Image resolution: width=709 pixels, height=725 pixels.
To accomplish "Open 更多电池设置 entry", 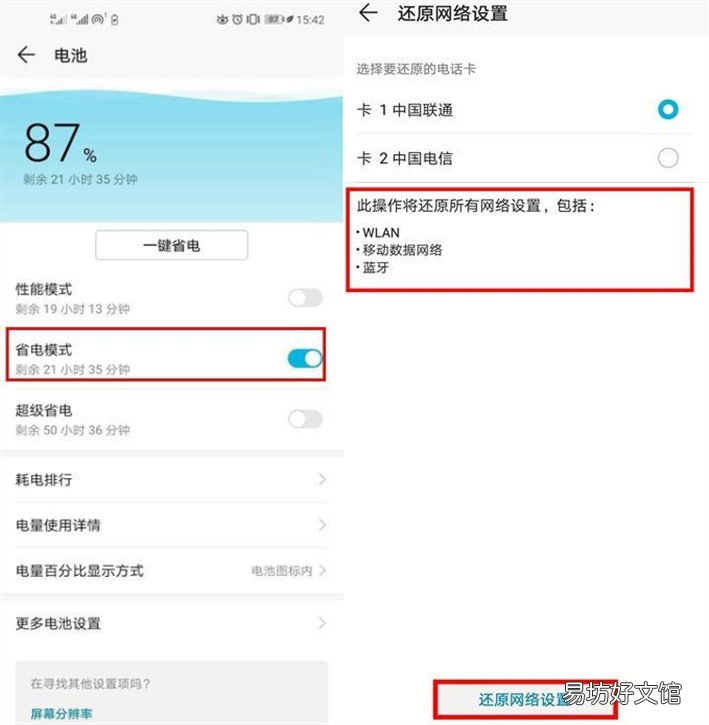I will coord(172,623).
